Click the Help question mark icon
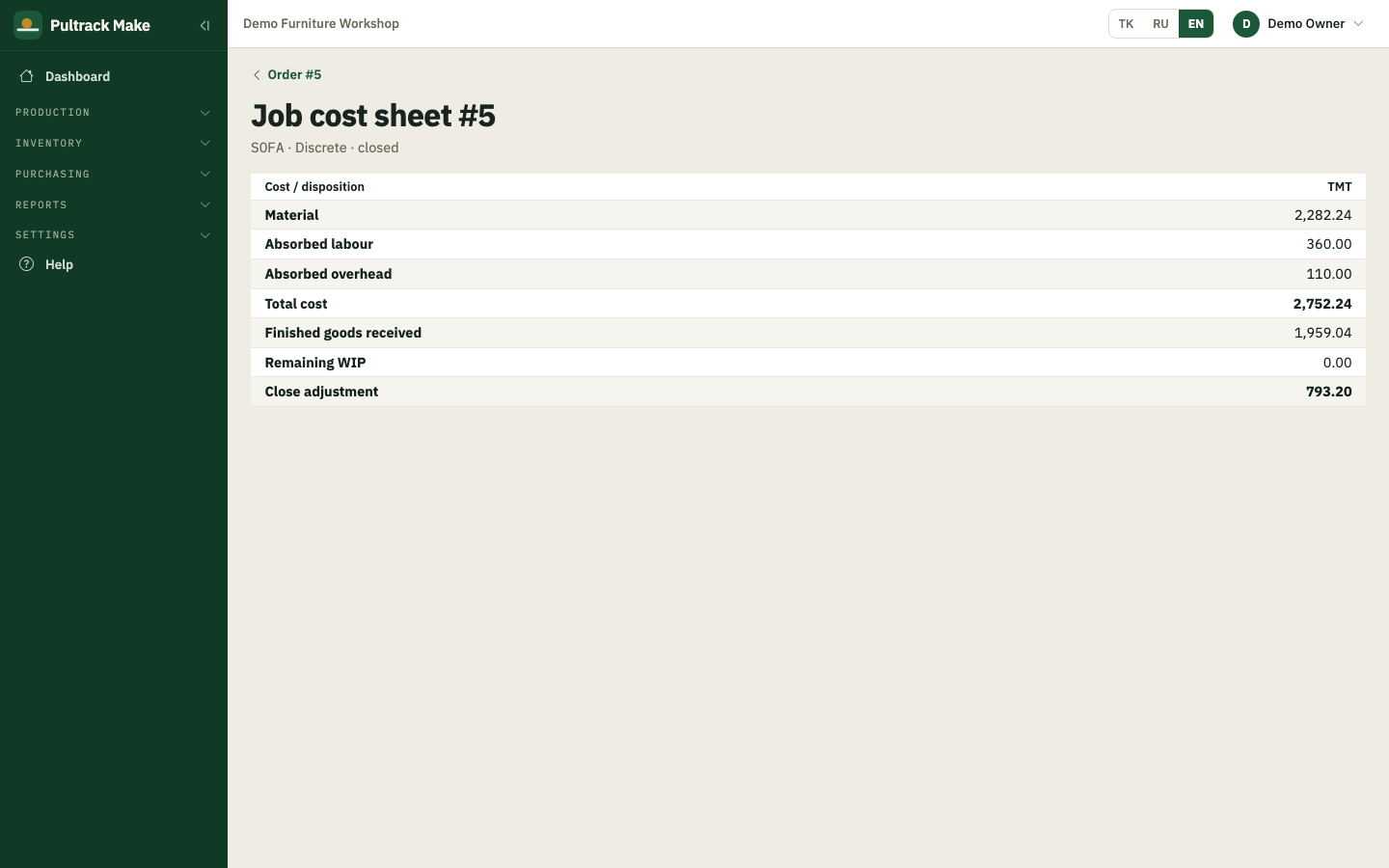1389x868 pixels. 27,264
